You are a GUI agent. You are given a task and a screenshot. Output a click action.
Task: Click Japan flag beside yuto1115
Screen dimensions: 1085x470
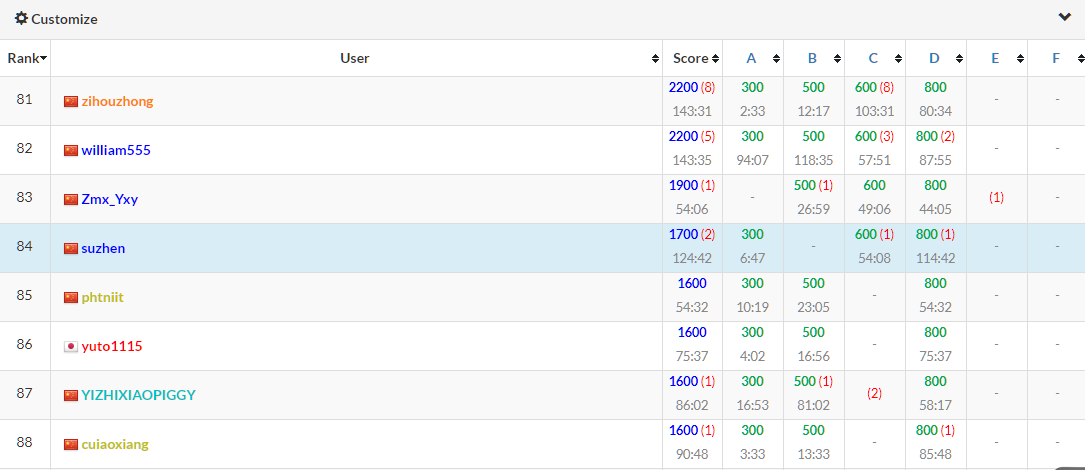click(x=71, y=346)
